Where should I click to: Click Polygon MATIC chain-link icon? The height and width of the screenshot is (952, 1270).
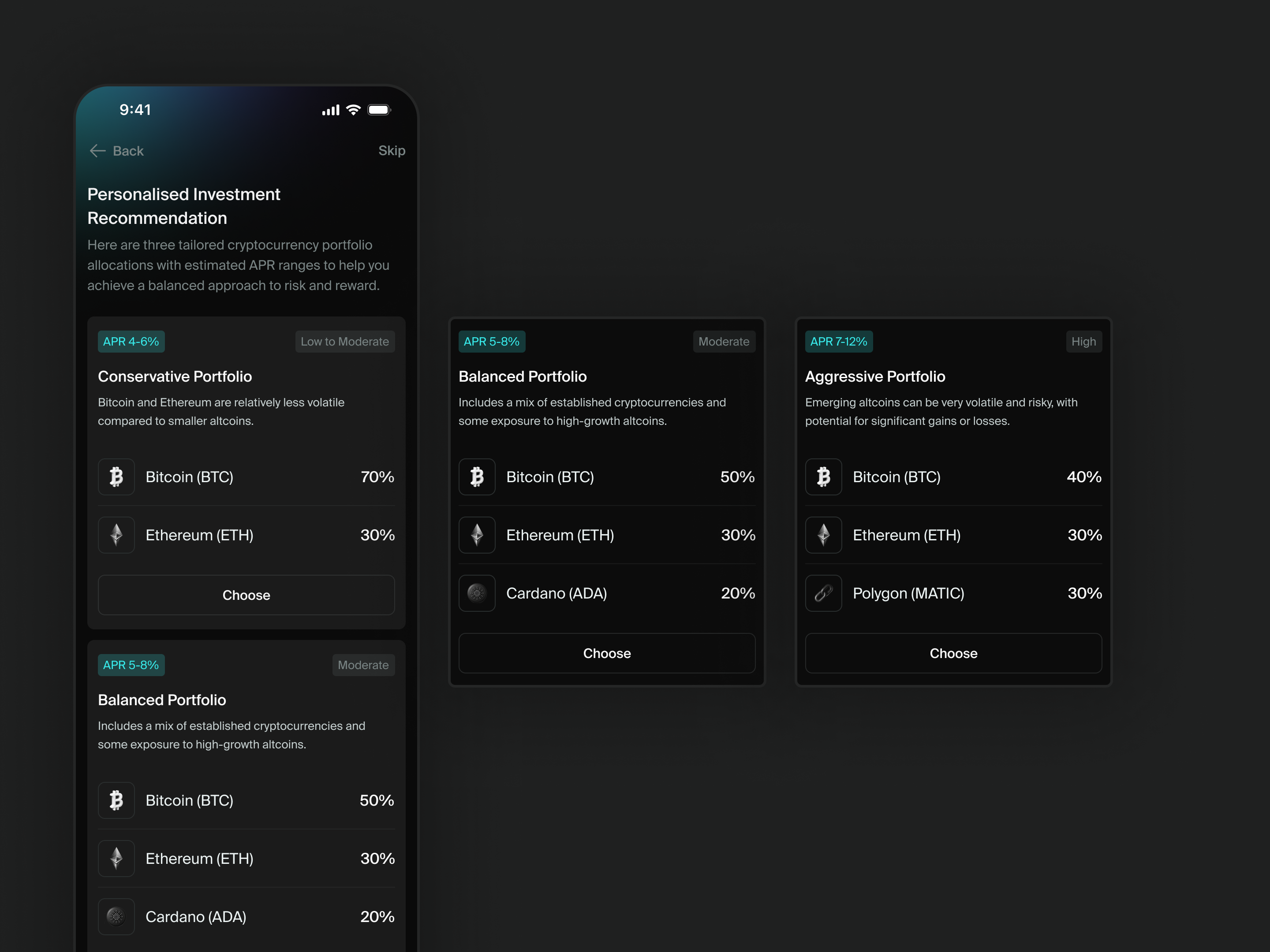(x=823, y=593)
